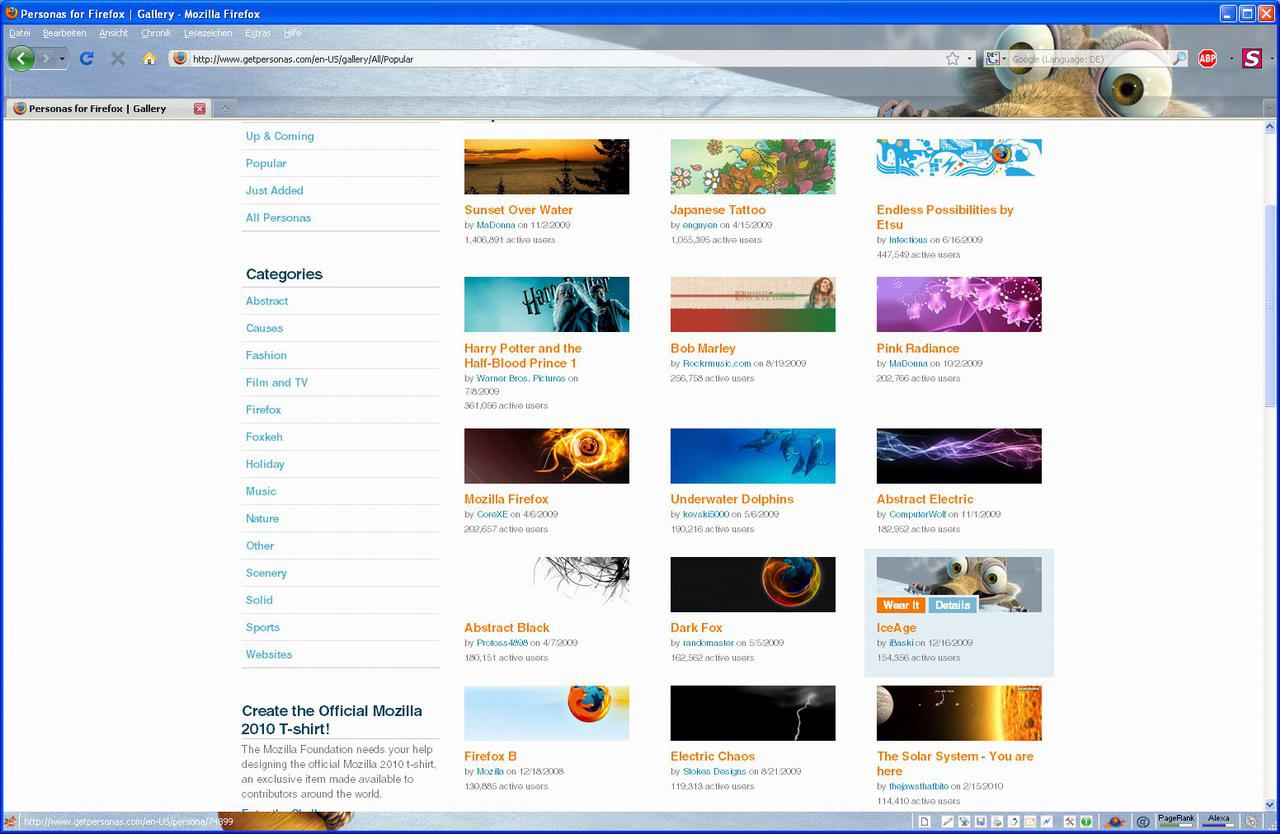Open the Just Added link

274,190
